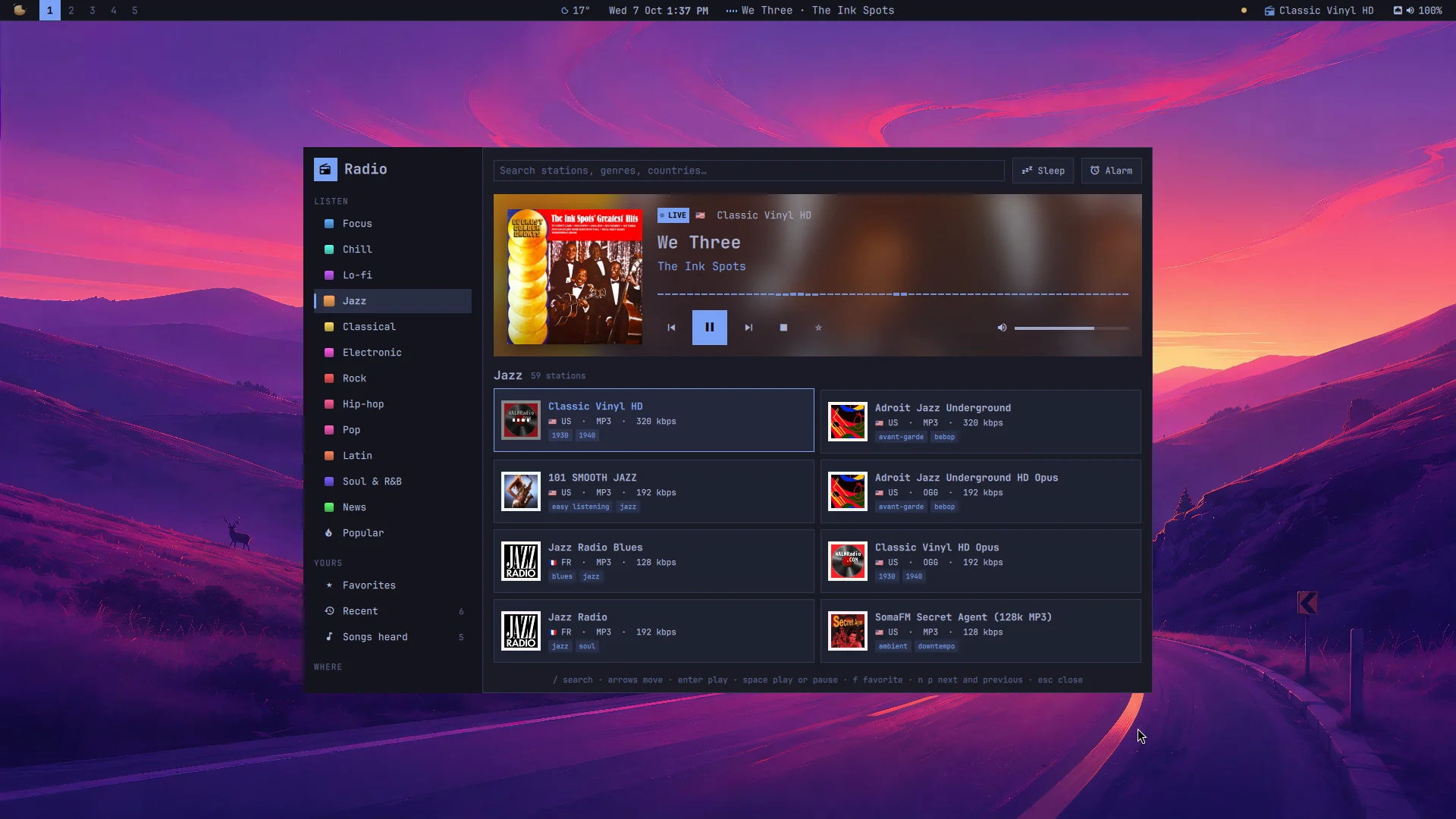Choose the Rock genre icon
Viewport: 1456px width, 819px height.
click(329, 378)
